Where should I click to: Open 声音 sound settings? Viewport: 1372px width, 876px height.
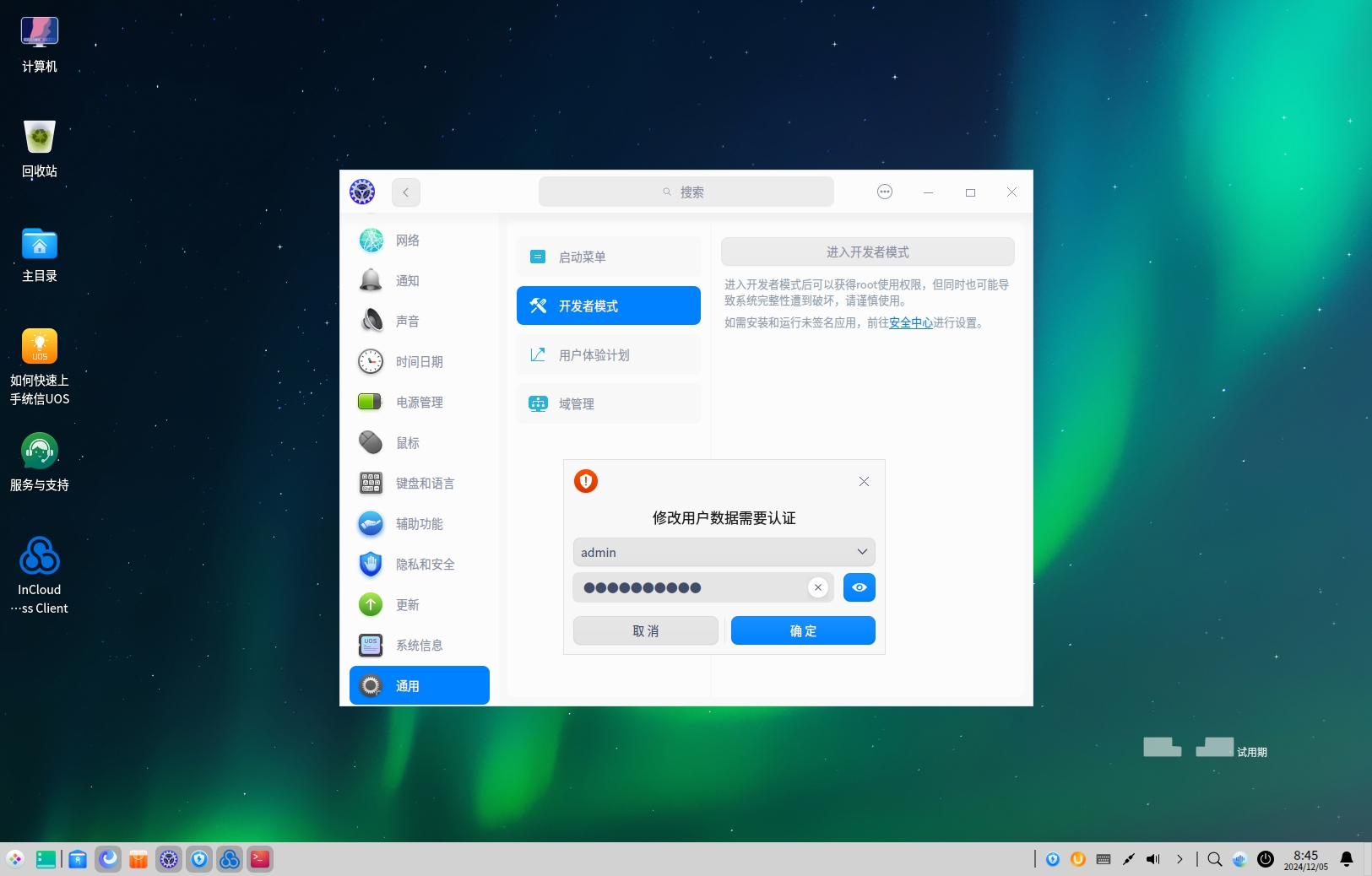tap(407, 322)
